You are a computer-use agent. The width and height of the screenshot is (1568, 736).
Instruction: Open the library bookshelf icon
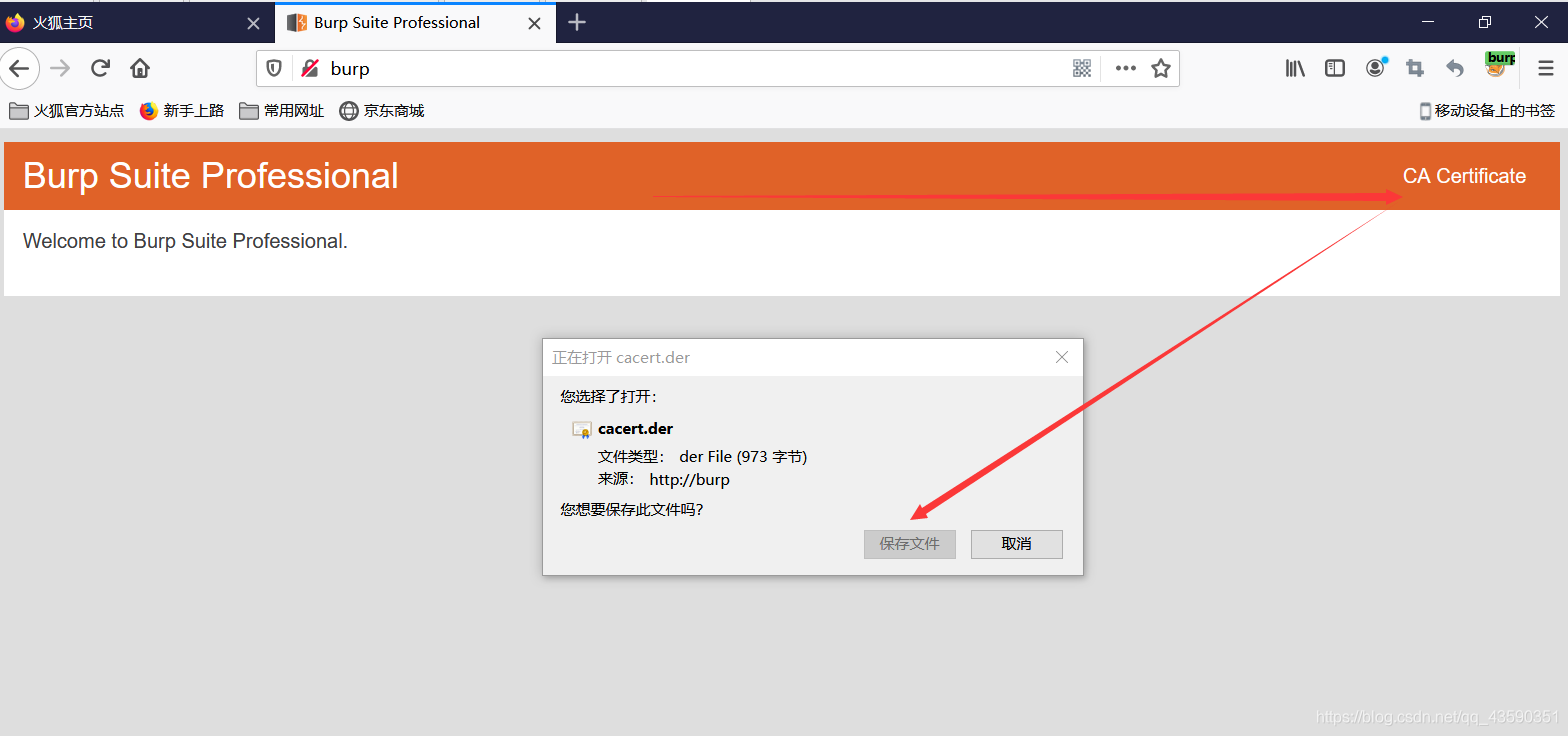[x=1295, y=68]
